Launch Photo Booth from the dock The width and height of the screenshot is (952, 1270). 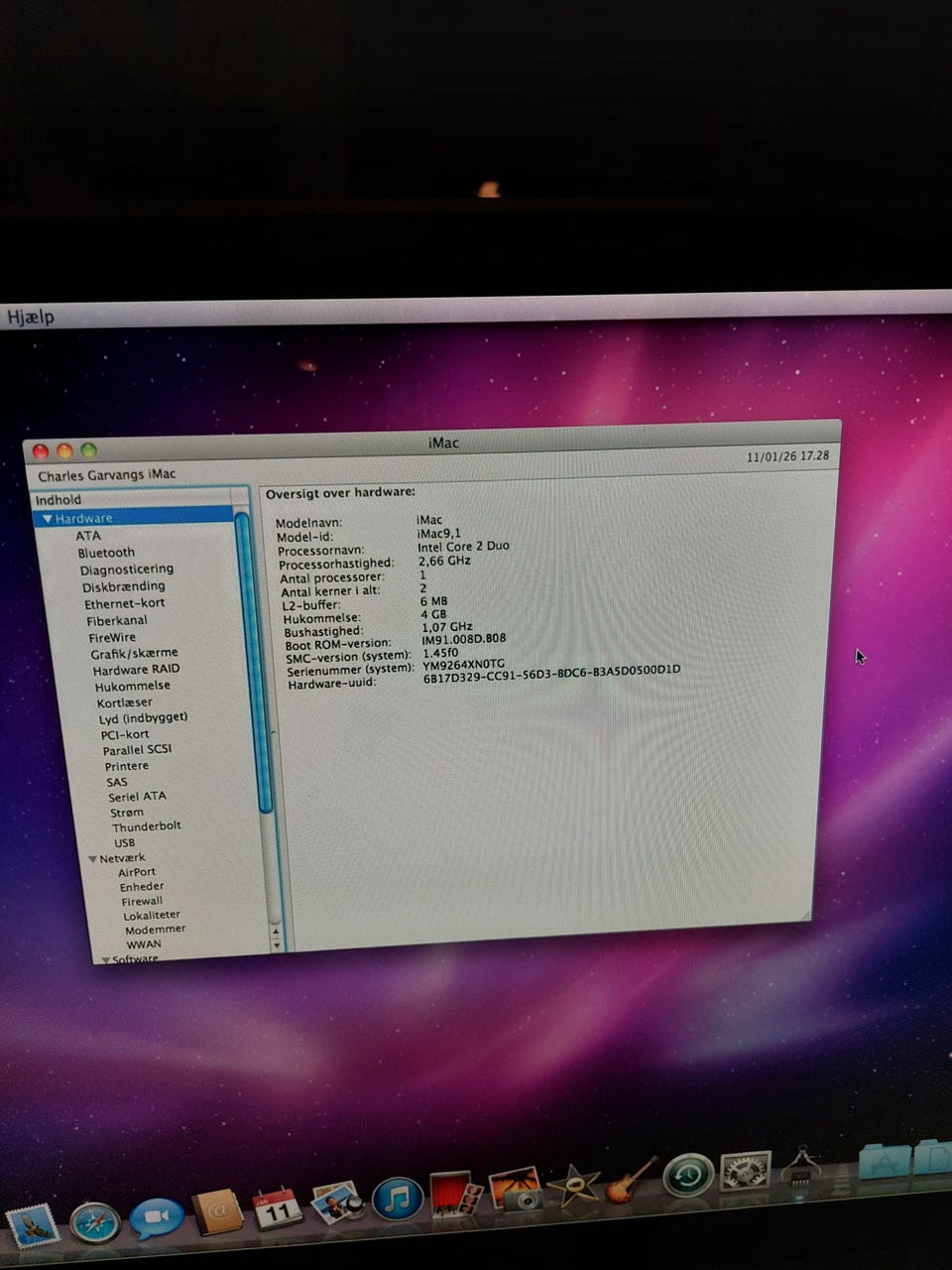click(455, 1194)
